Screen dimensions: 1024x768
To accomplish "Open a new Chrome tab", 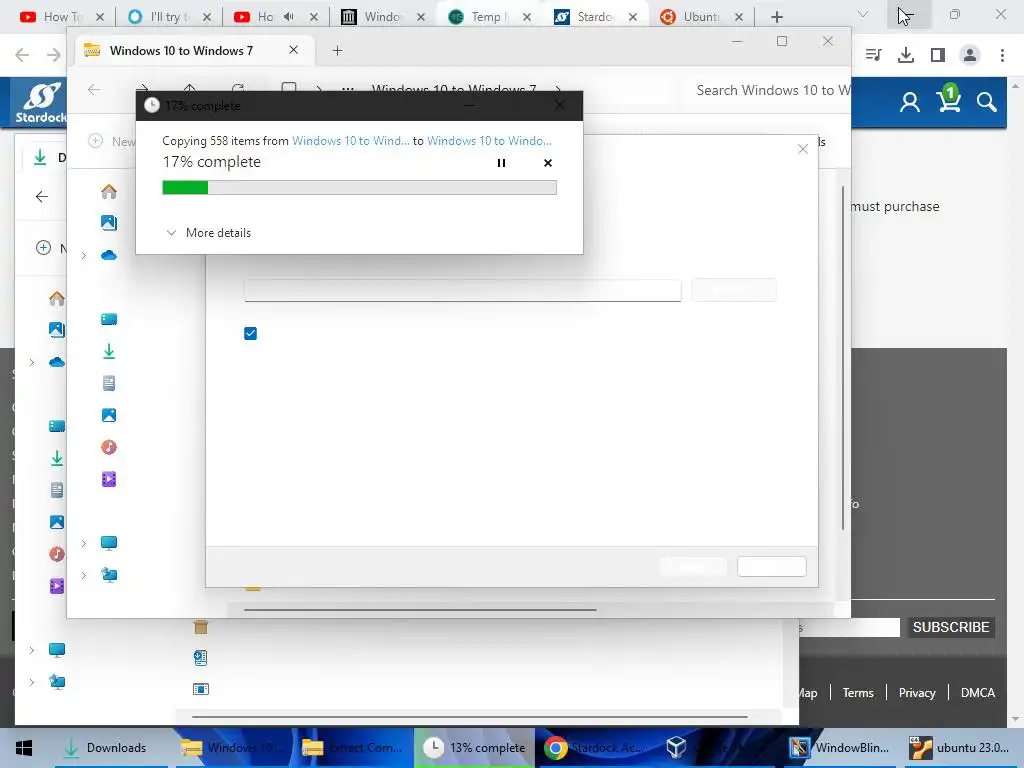I will click(776, 17).
